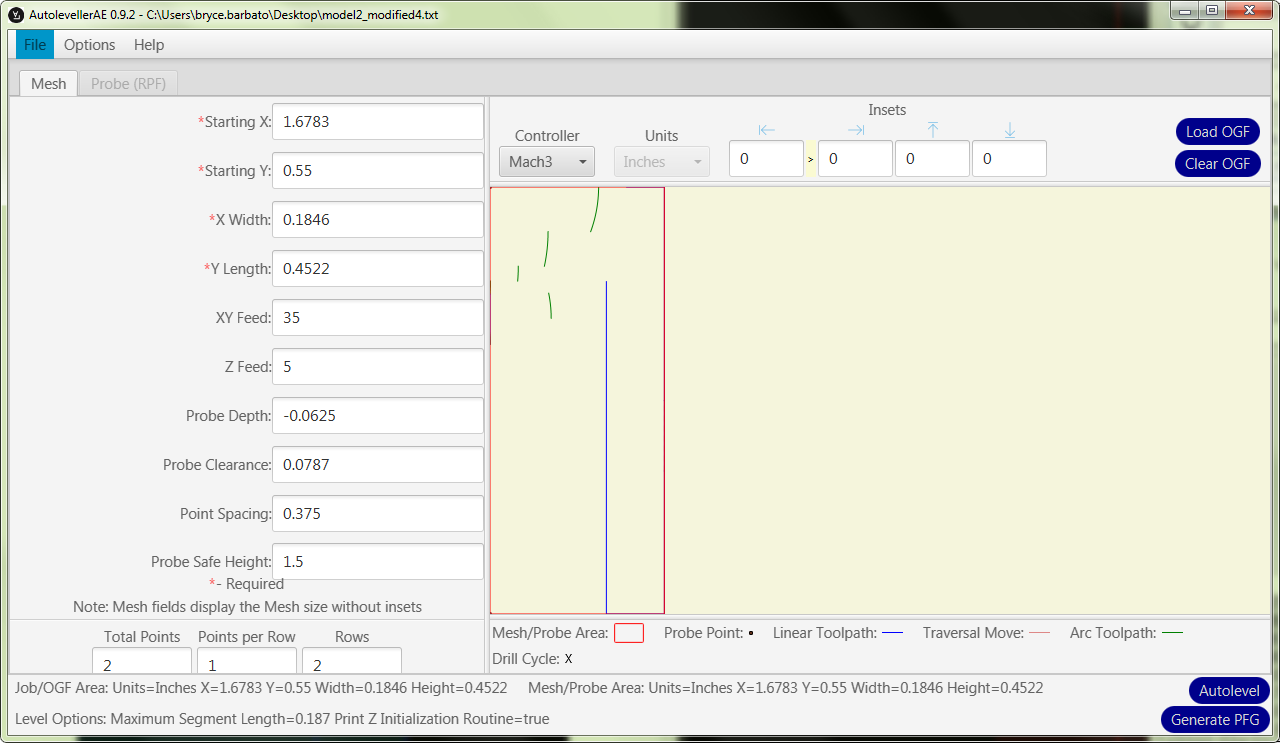
Task: Open the Controller dropdown showing Mach3
Action: [x=547, y=161]
